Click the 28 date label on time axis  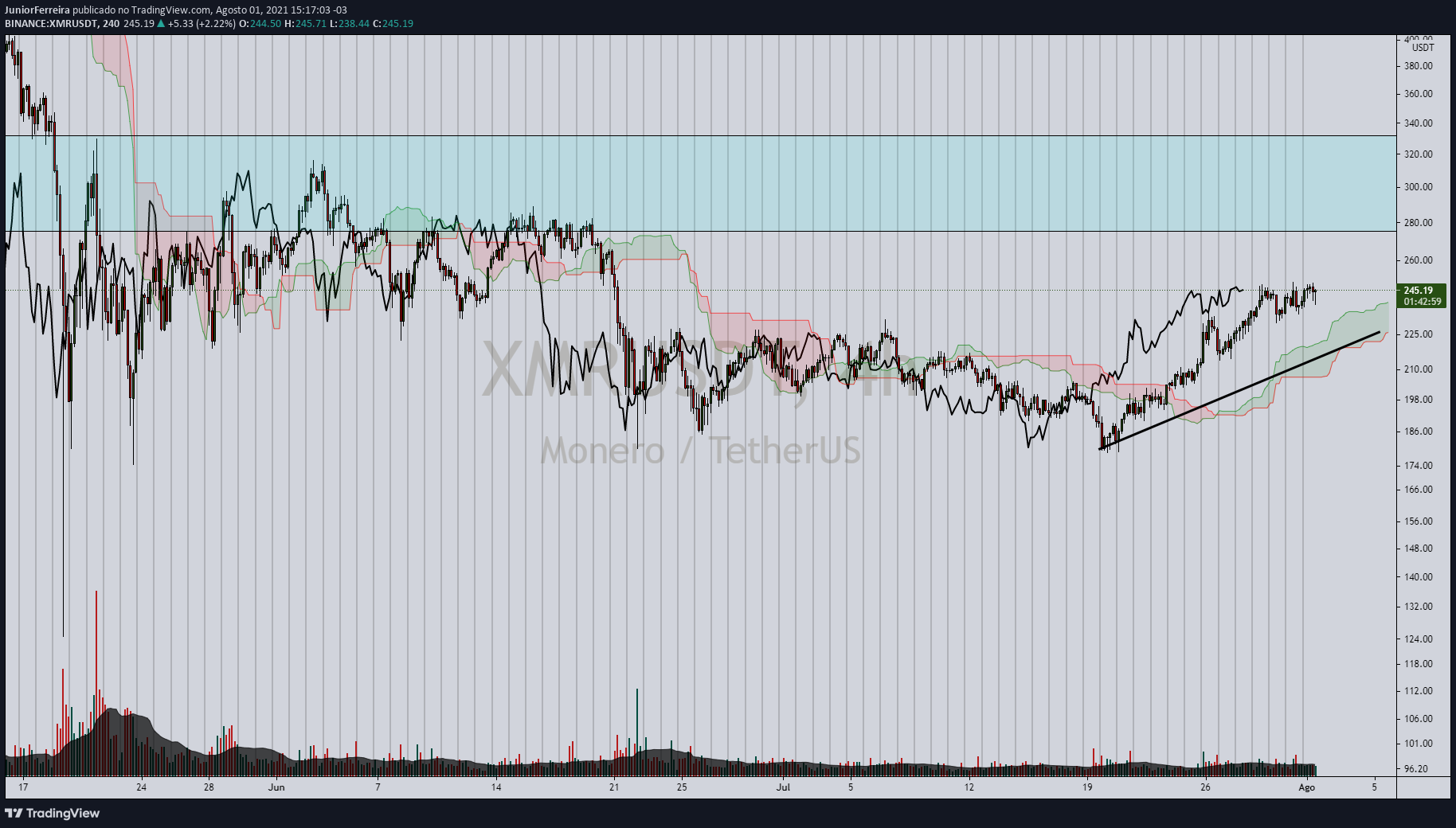click(x=209, y=787)
